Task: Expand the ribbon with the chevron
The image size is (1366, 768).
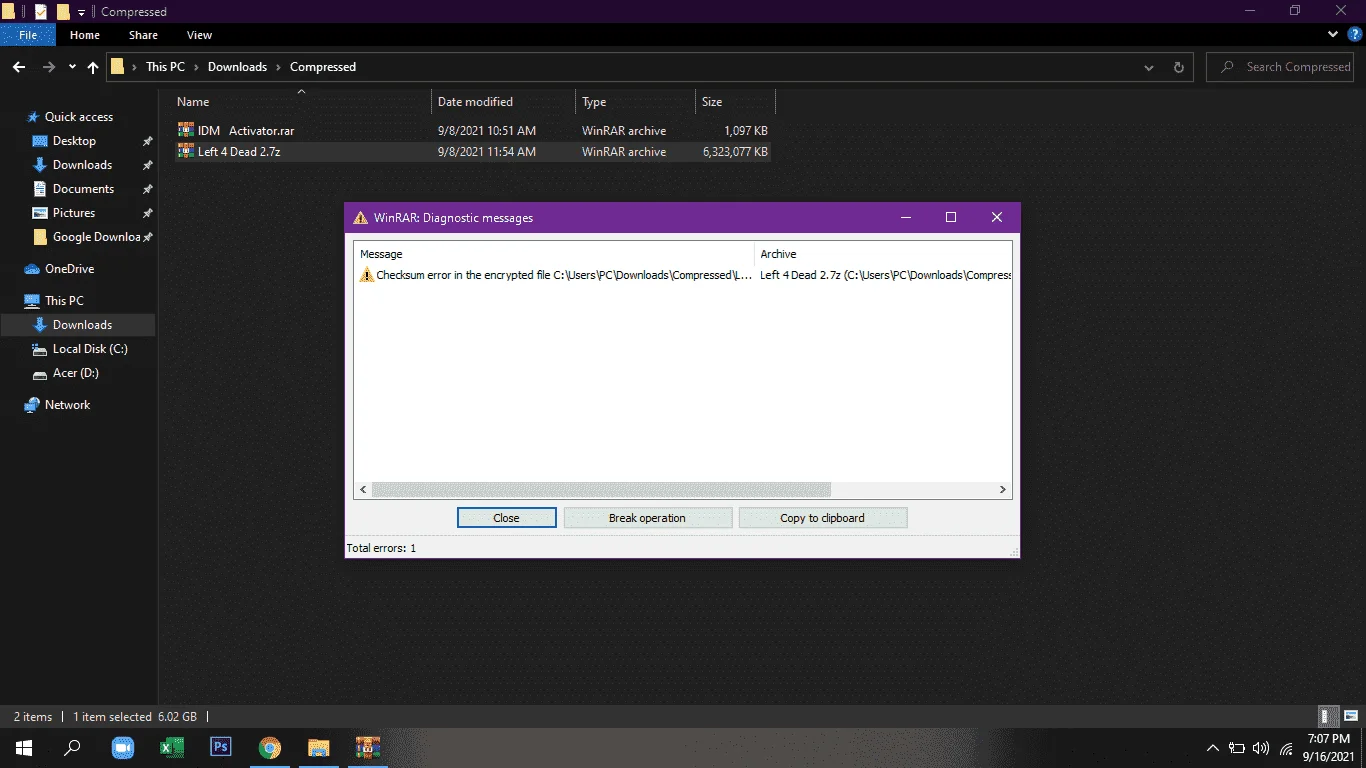Action: pyautogui.click(x=1332, y=35)
